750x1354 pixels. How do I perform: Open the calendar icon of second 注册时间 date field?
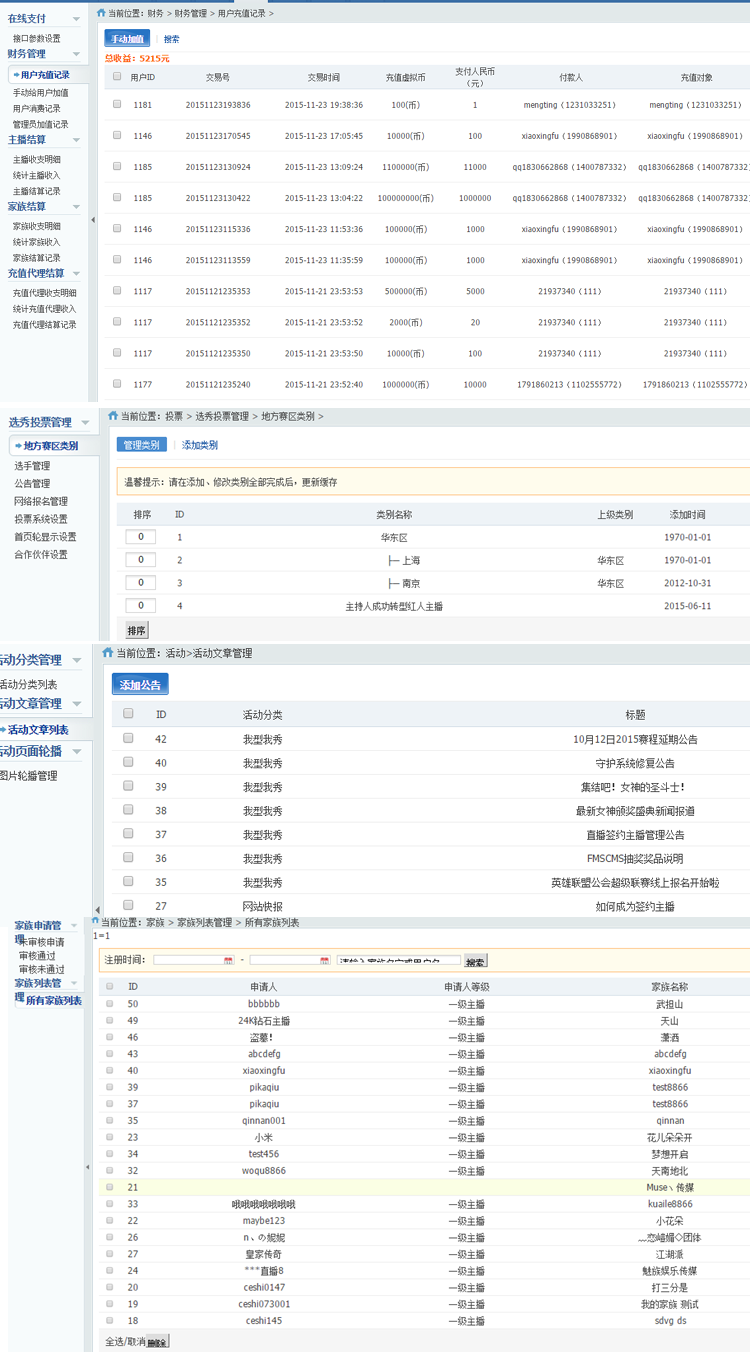tap(324, 961)
